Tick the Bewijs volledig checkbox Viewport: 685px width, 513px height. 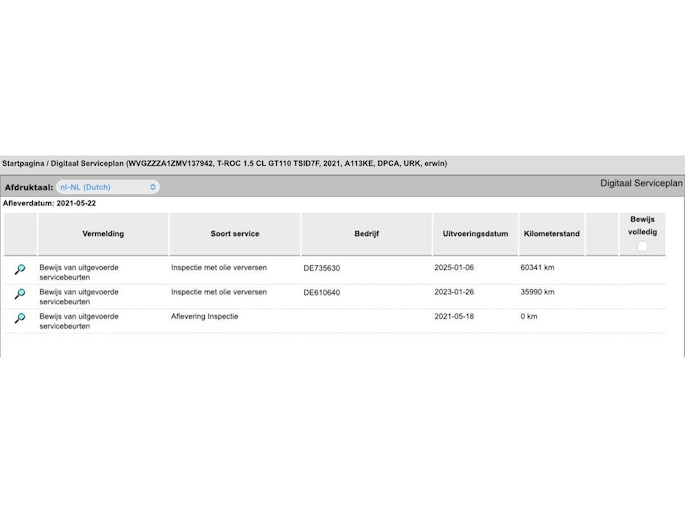(x=642, y=246)
